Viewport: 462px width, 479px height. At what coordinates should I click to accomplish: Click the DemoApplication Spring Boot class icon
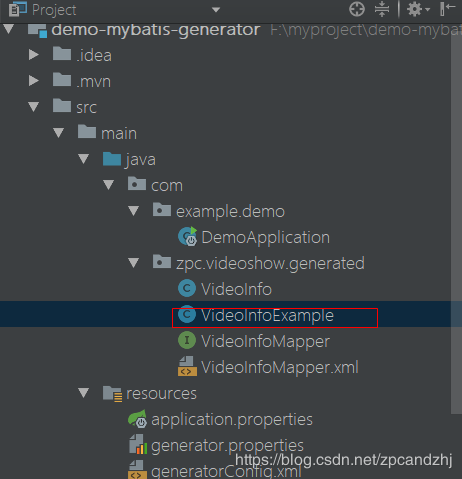click(187, 237)
